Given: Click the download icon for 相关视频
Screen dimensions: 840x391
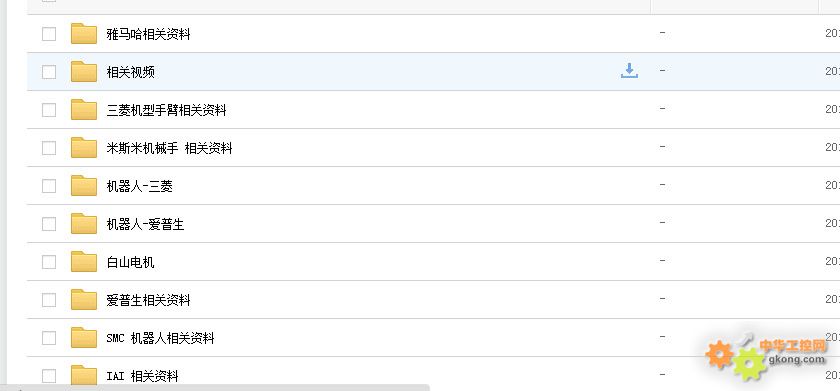Looking at the screenshot, I should [629, 71].
